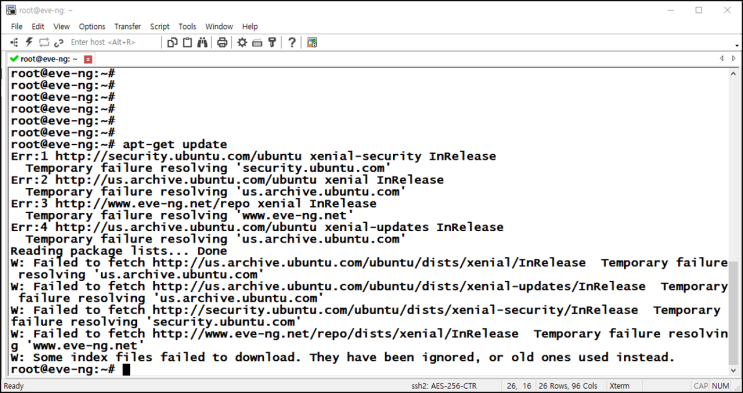Click the Print icon

point(222,43)
